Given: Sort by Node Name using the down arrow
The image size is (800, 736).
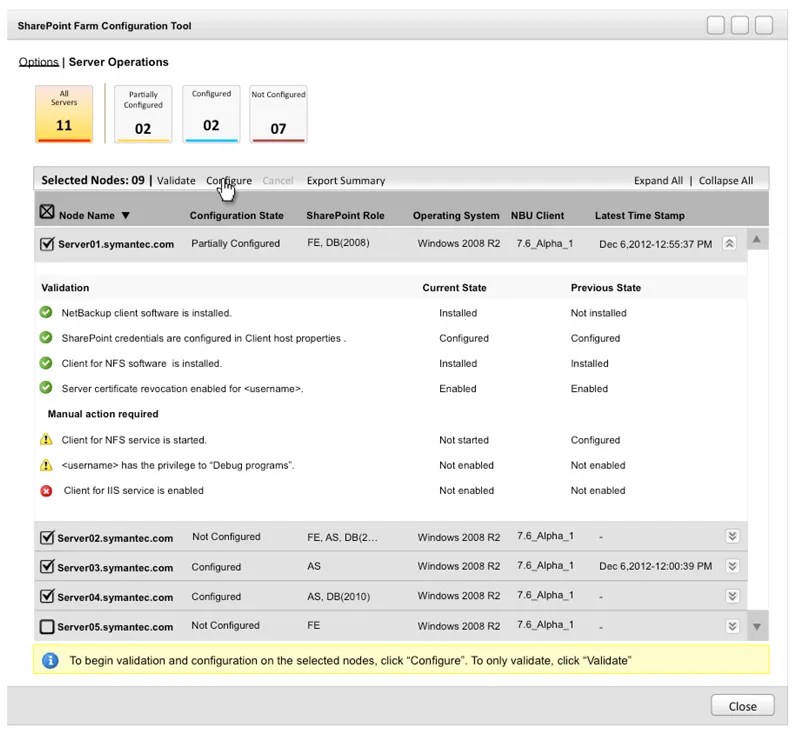Looking at the screenshot, I should pos(126,216).
